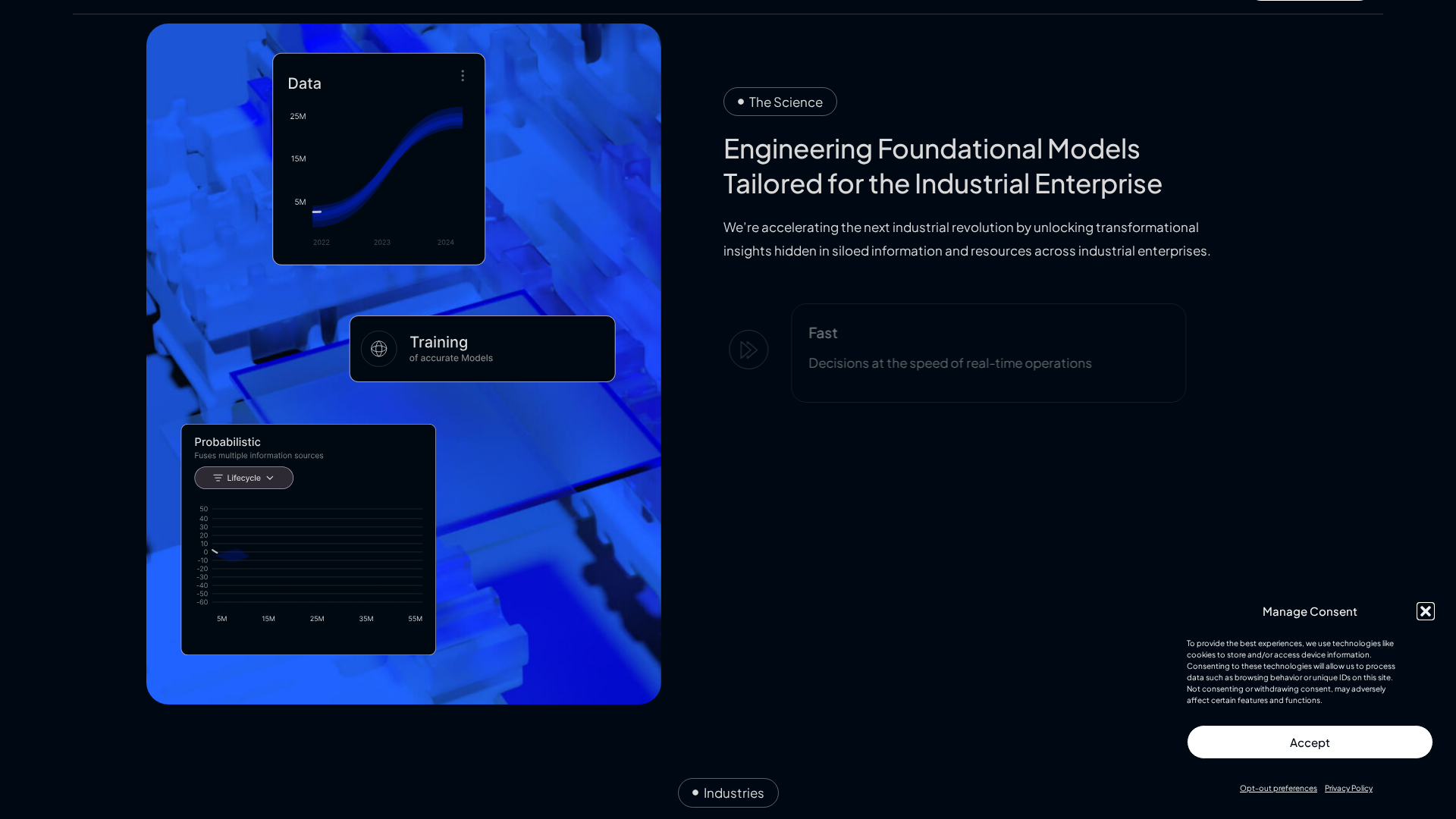Open the three-dot menu on the Data card

(463, 75)
